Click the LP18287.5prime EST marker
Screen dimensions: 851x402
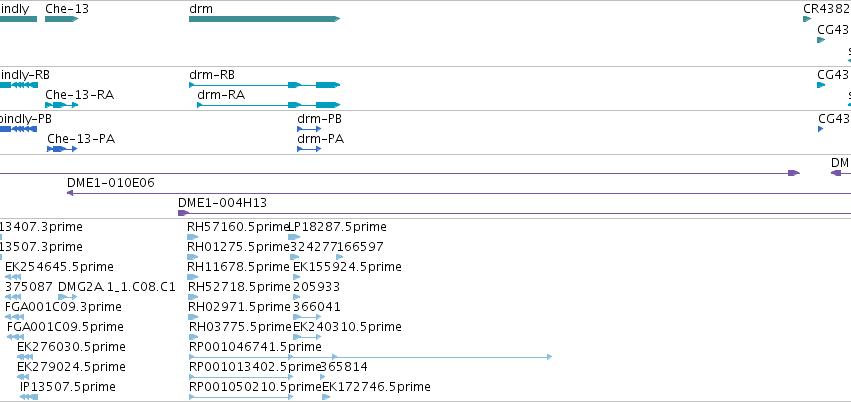click(294, 237)
